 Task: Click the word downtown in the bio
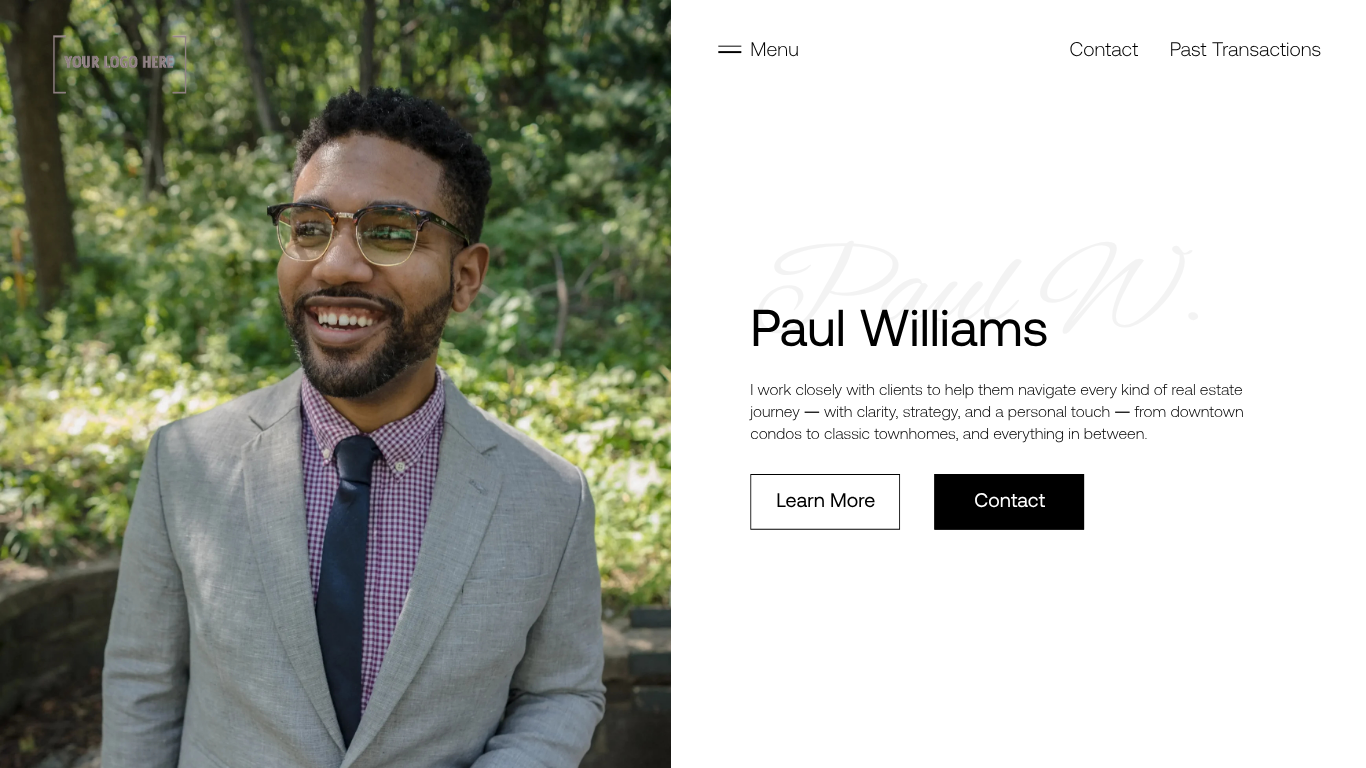coord(1207,411)
